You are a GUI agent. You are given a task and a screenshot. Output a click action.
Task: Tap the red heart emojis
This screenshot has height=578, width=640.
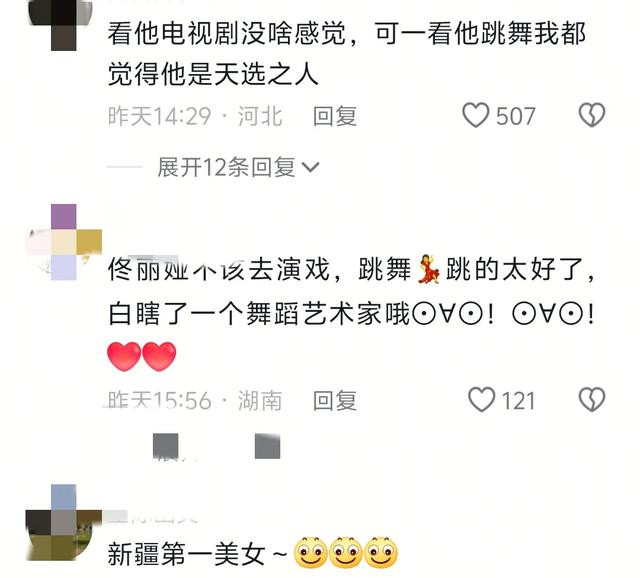click(x=142, y=357)
